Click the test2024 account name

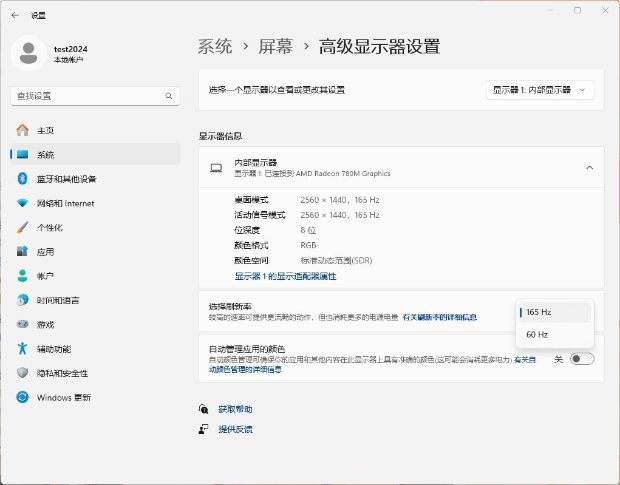coord(70,49)
